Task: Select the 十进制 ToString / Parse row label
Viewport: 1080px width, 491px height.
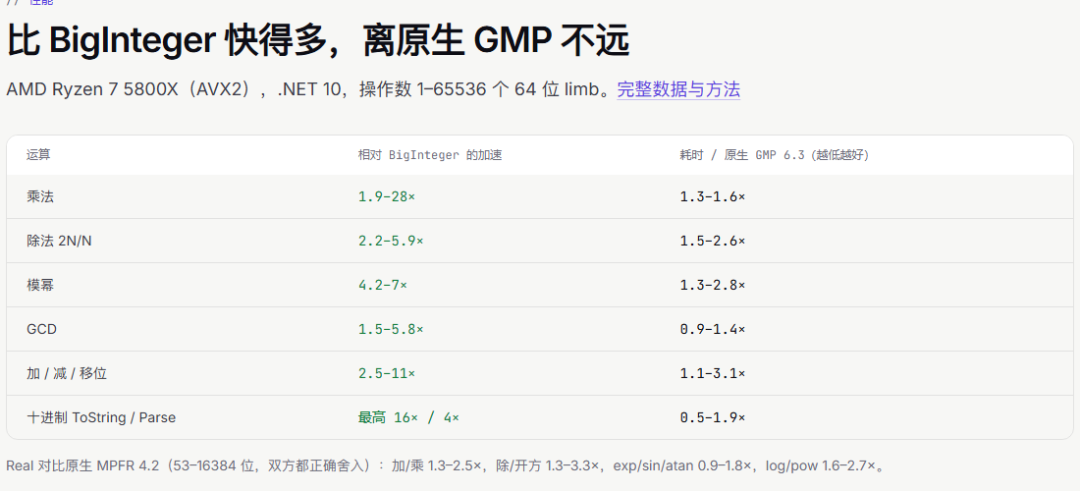Action: click(101, 417)
